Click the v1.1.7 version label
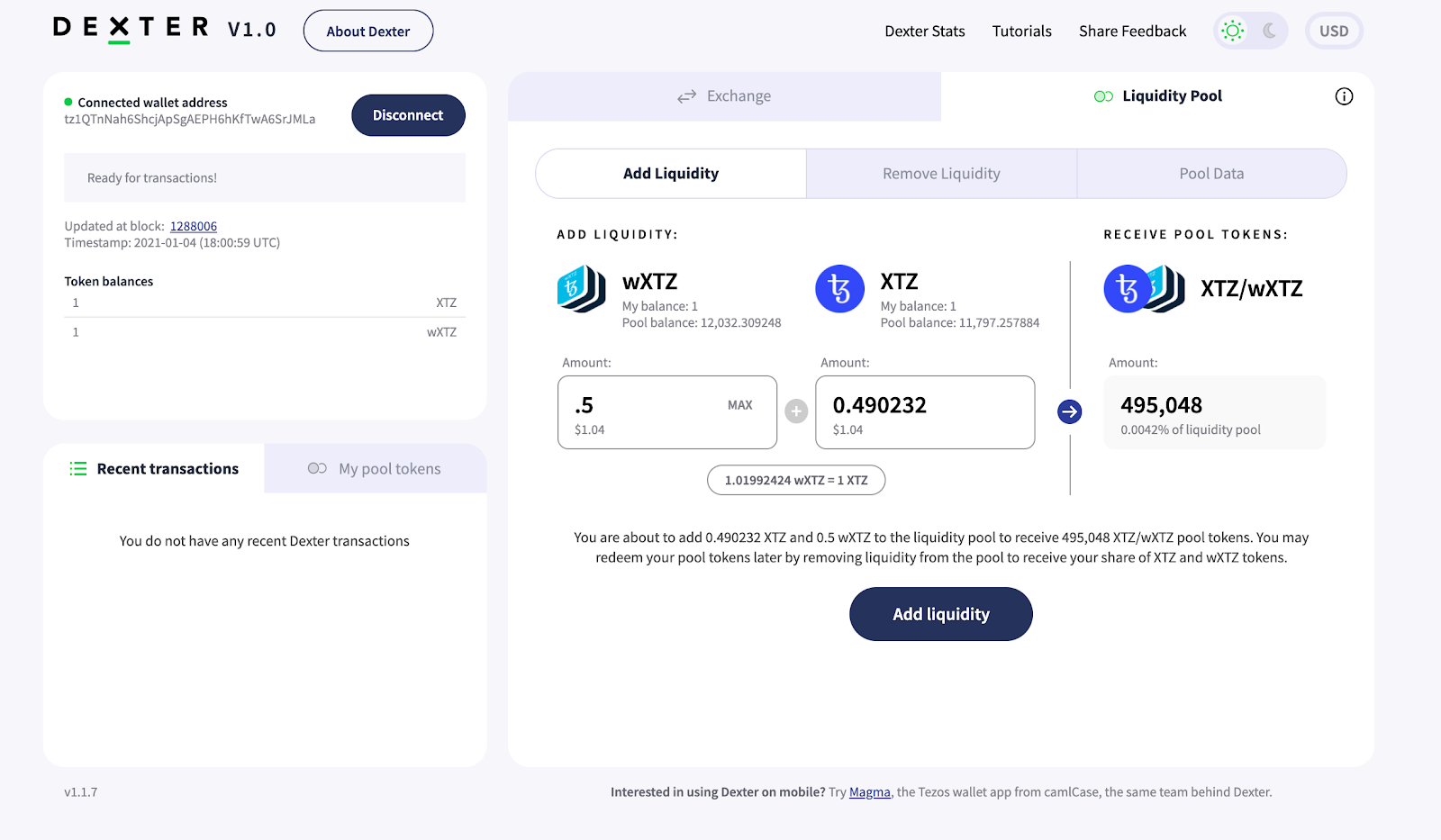 (x=81, y=792)
